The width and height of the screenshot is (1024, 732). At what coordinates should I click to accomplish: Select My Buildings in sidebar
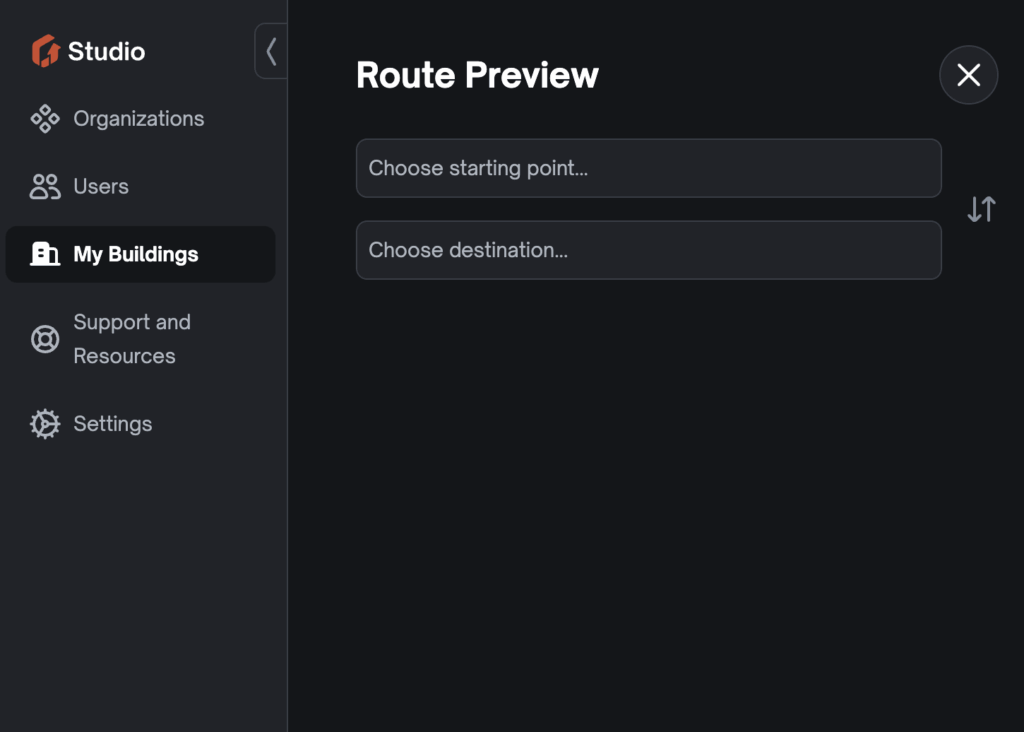coord(140,254)
